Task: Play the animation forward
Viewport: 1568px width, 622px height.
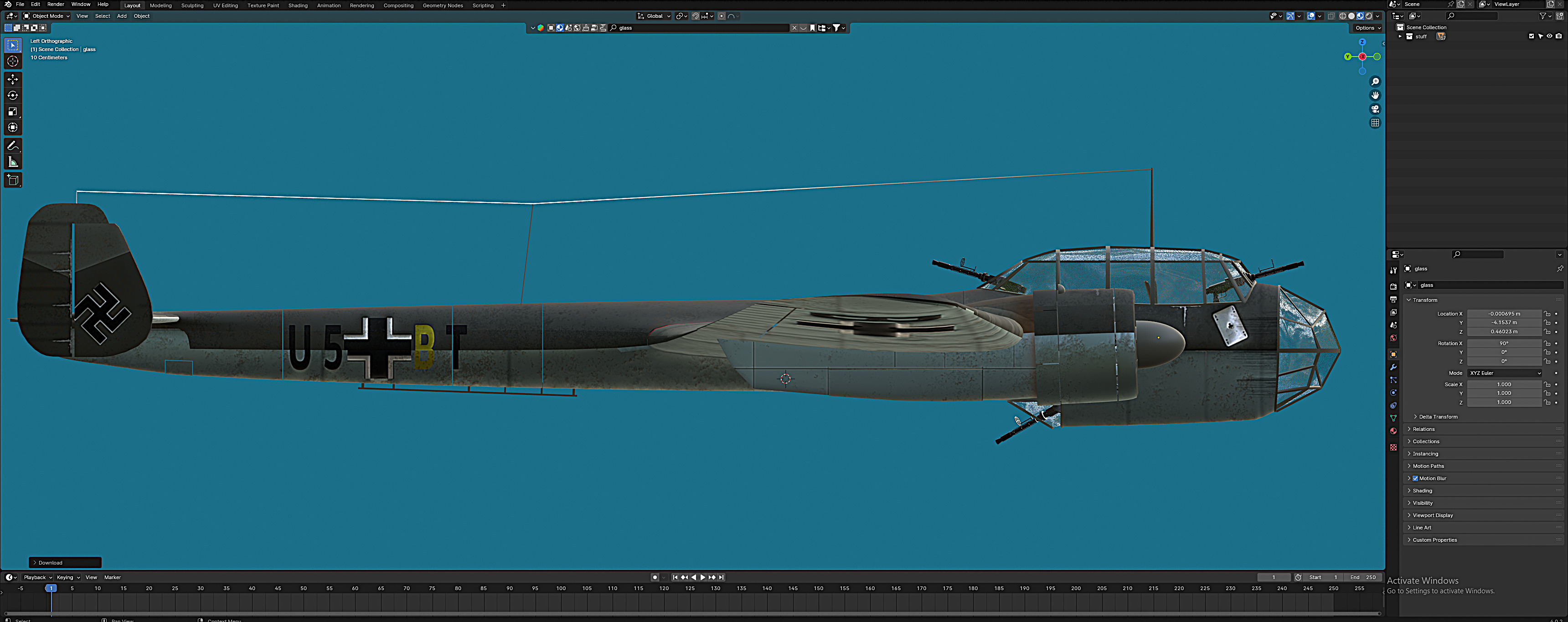Action: coord(702,577)
